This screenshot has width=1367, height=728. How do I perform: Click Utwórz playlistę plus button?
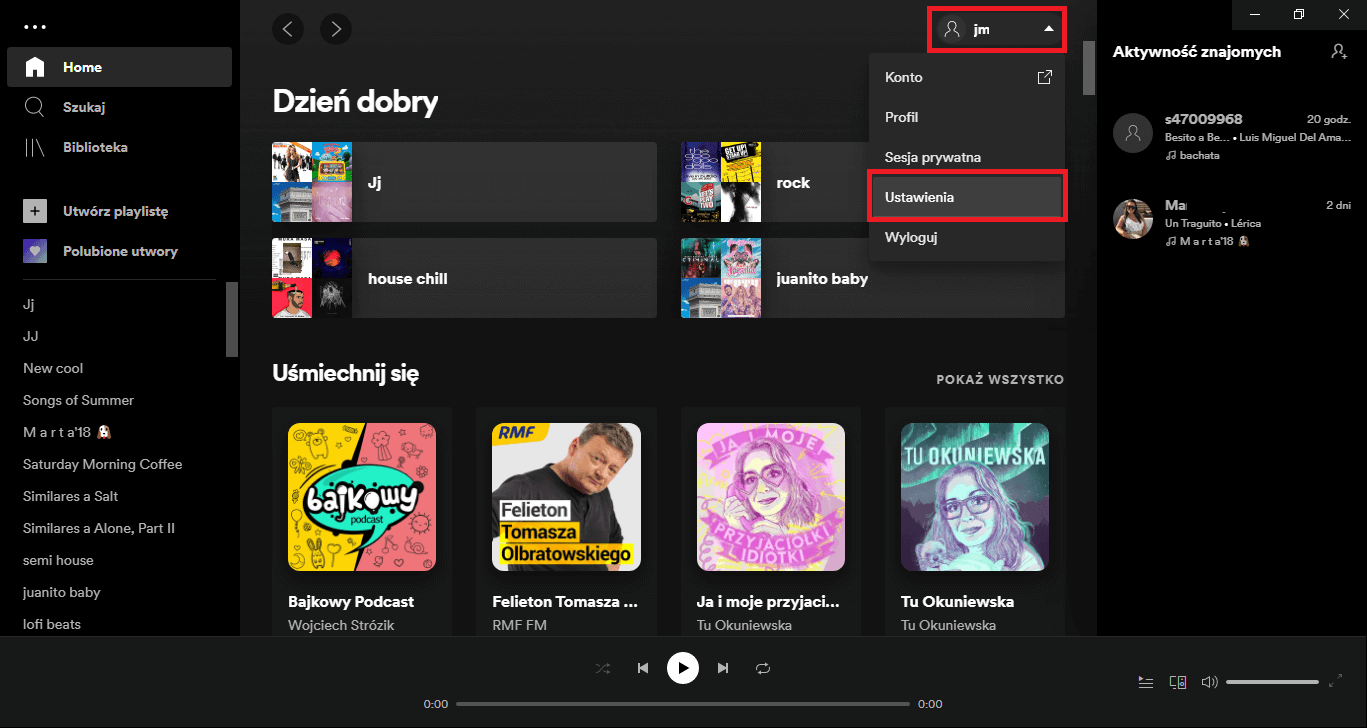click(35, 211)
